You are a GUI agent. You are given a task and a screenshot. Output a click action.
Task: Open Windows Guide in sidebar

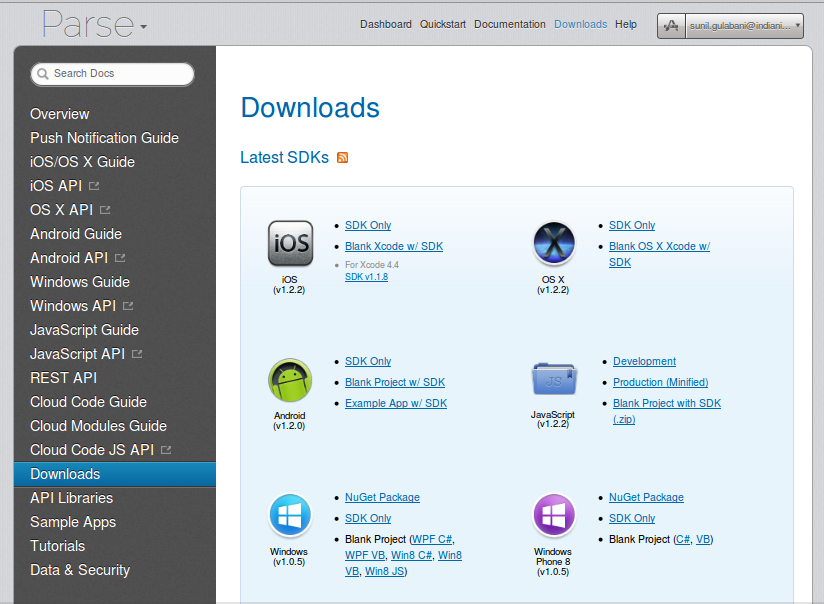click(x=80, y=282)
